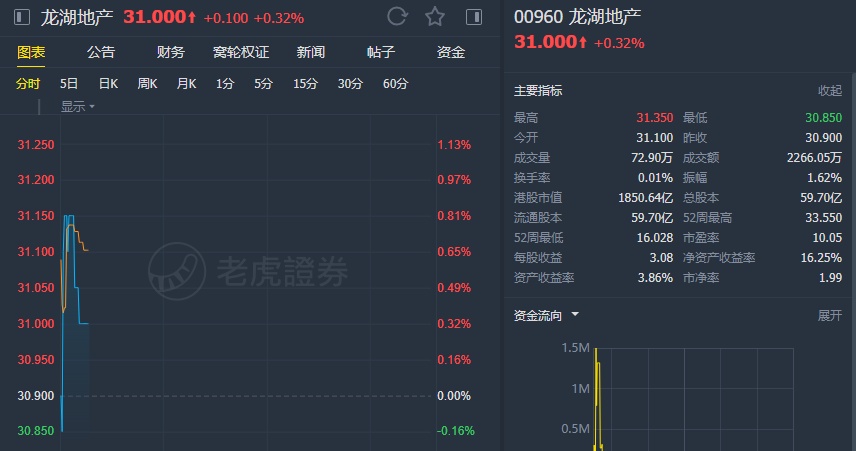
Task: Click the 净资产收益率 value 16.25%
Action: coord(822,258)
